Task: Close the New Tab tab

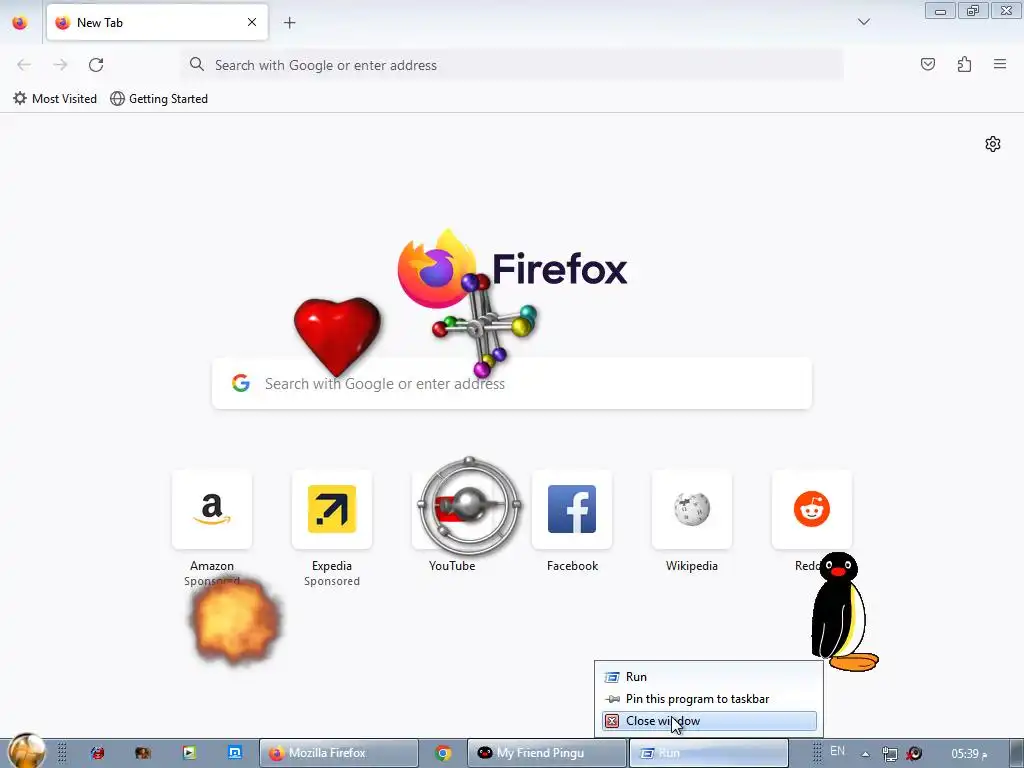Action: coord(251,23)
